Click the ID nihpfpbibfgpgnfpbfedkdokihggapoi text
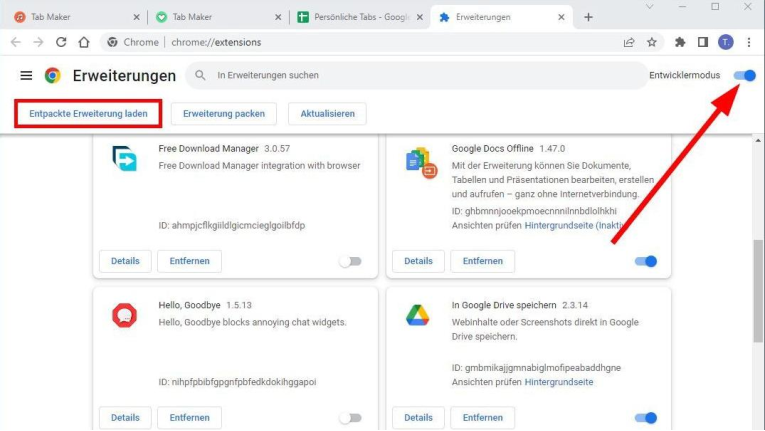Screen dimensions: 765x431 click(237, 382)
